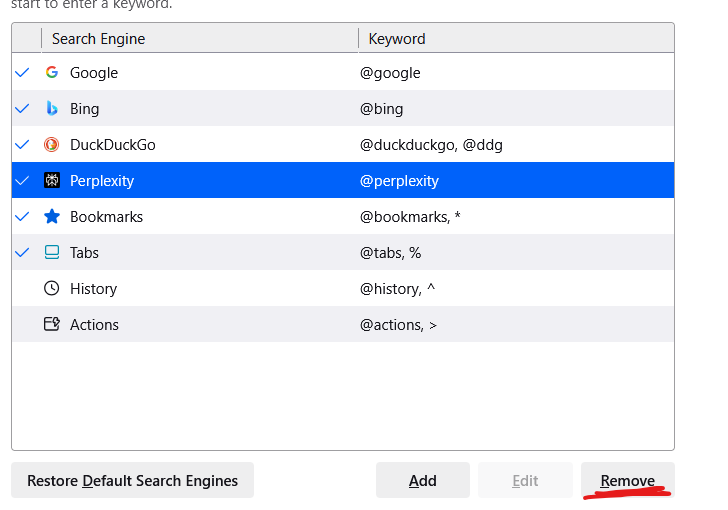This screenshot has width=728, height=510.
Task: Click the Bing logo icon
Action: pyautogui.click(x=52, y=109)
